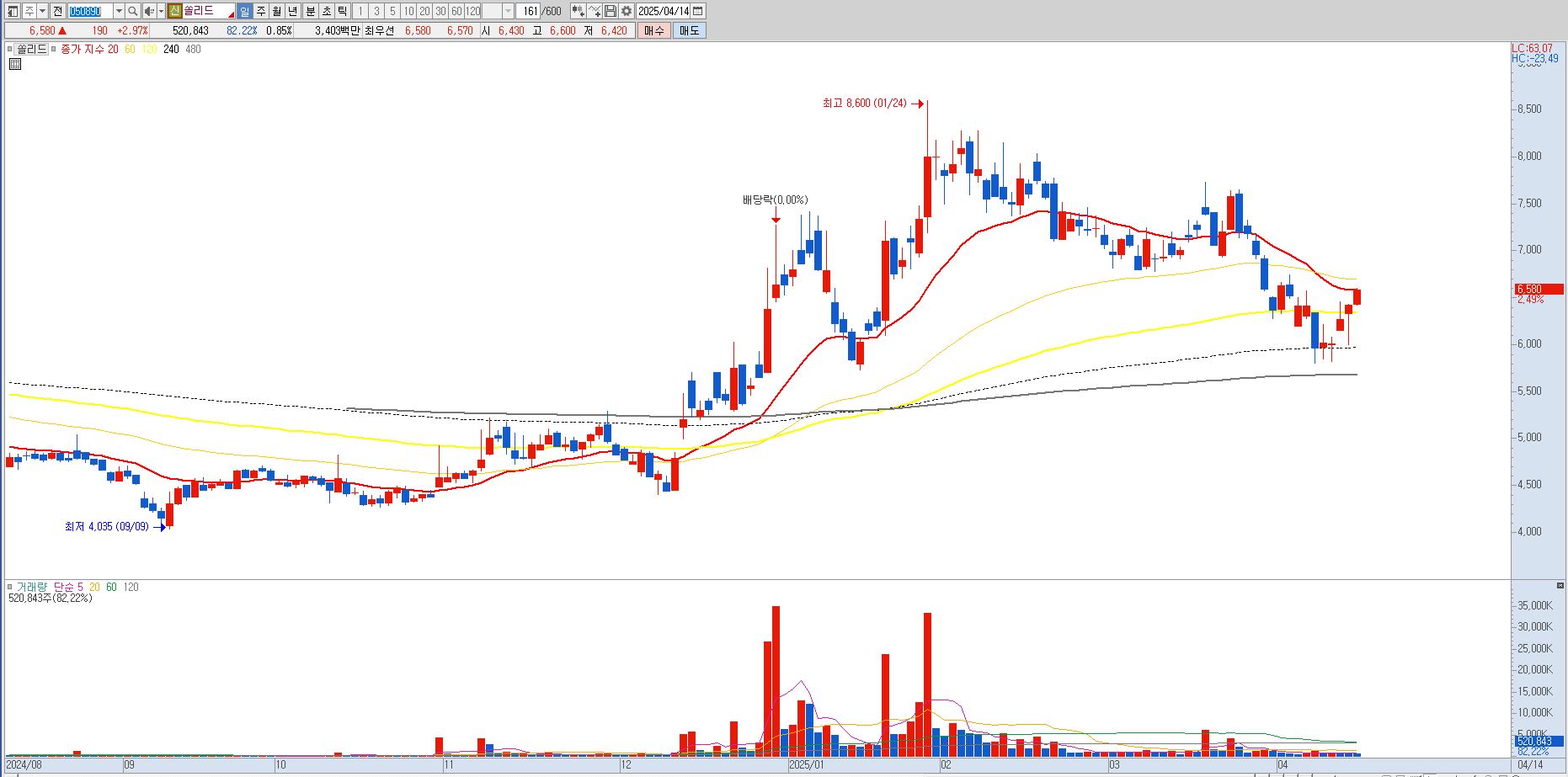Viewport: 1568px width, 777px height.
Task: Click the stock code input field 050890
Action: (x=90, y=11)
